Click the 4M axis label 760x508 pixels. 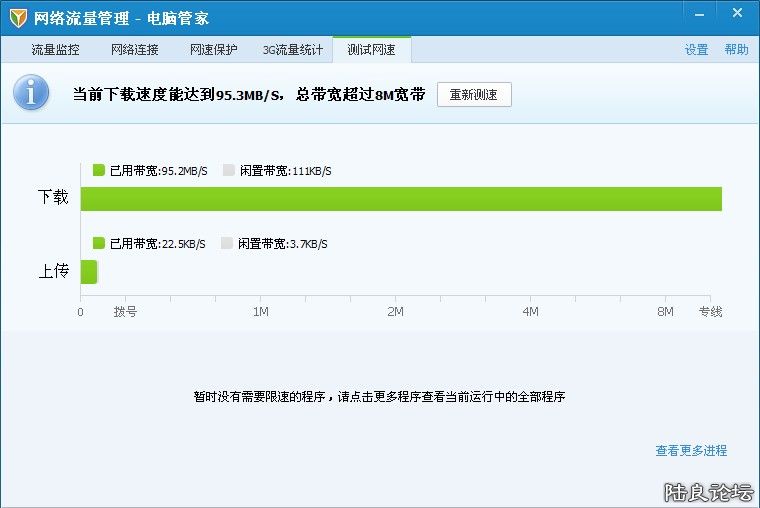point(531,312)
